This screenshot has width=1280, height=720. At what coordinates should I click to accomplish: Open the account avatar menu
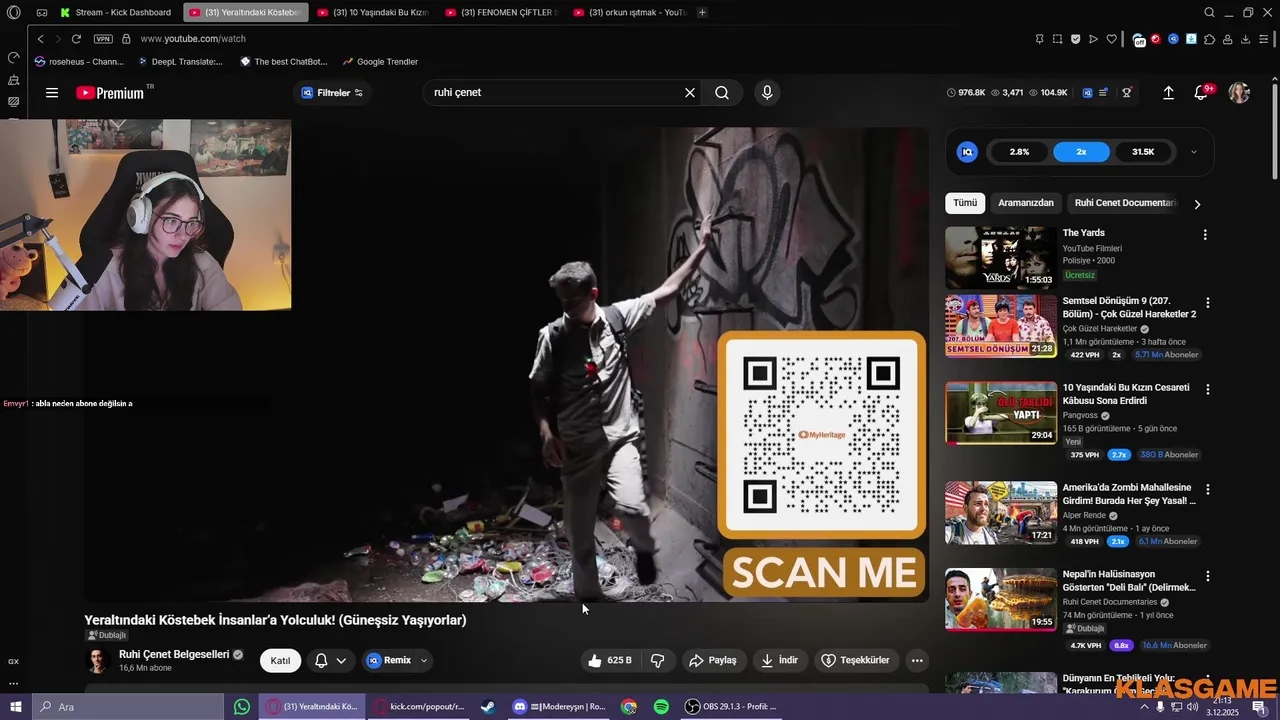(1239, 93)
